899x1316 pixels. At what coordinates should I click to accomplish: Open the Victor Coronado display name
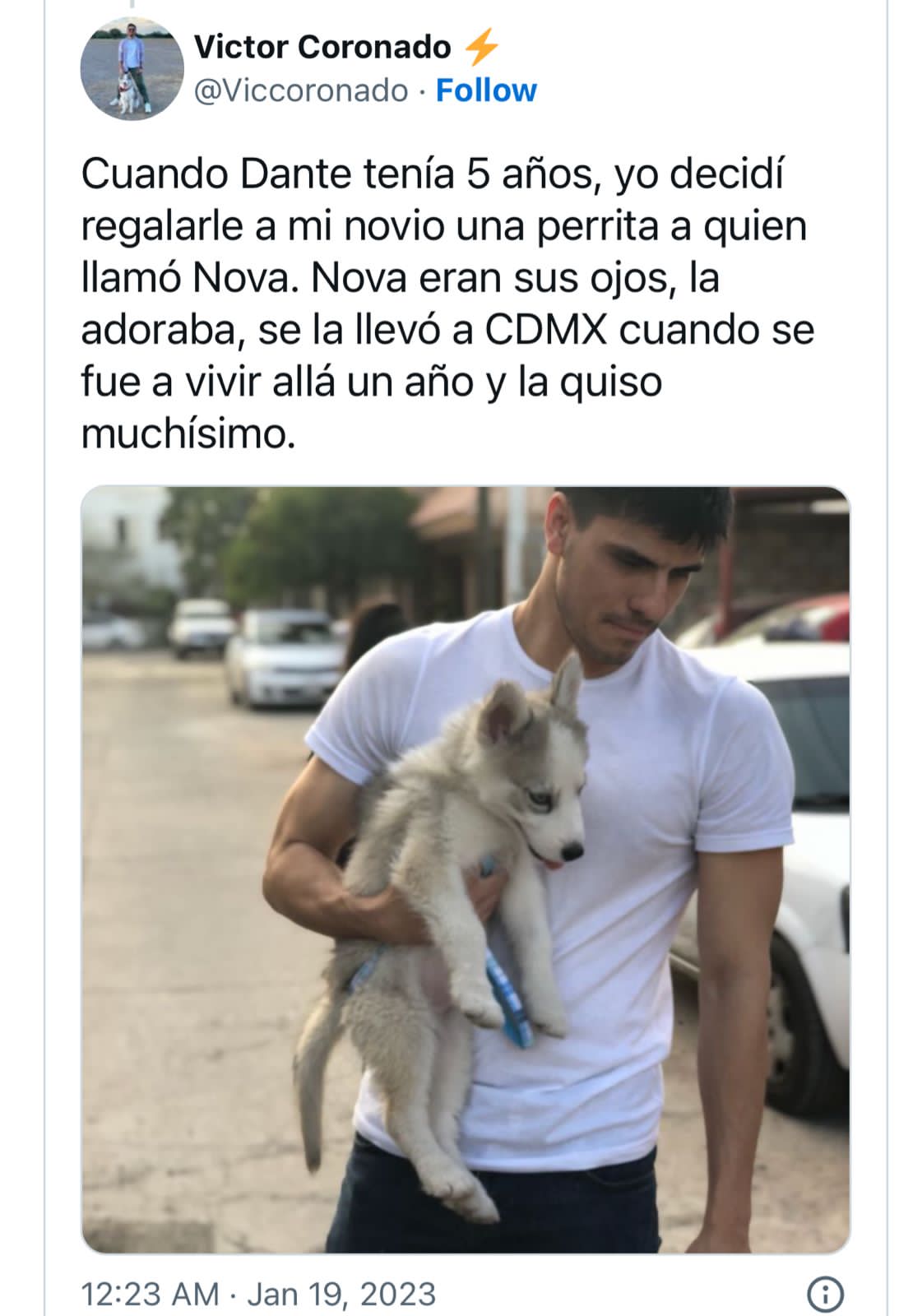click(322, 47)
